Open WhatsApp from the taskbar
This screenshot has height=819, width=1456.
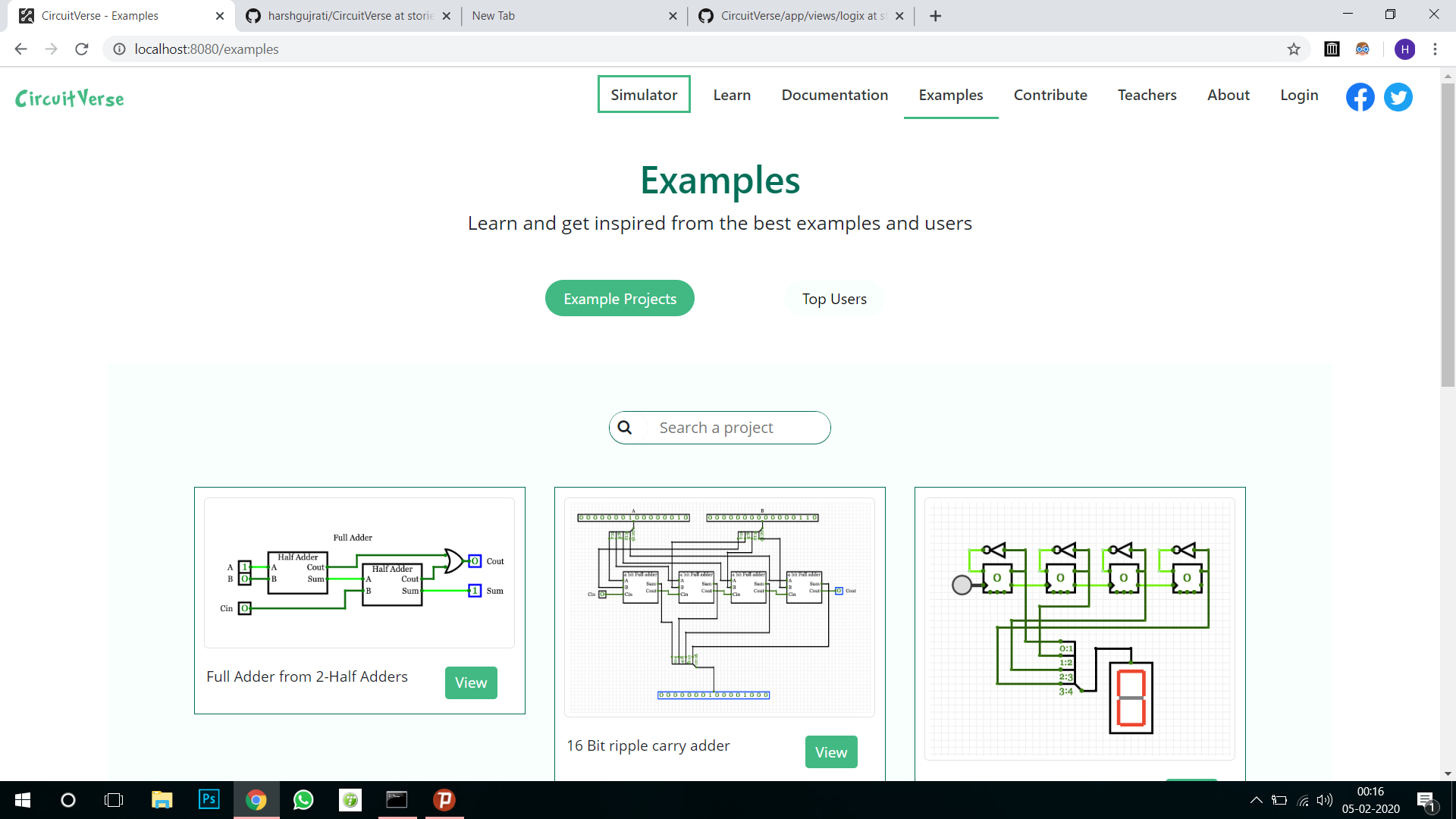click(303, 799)
